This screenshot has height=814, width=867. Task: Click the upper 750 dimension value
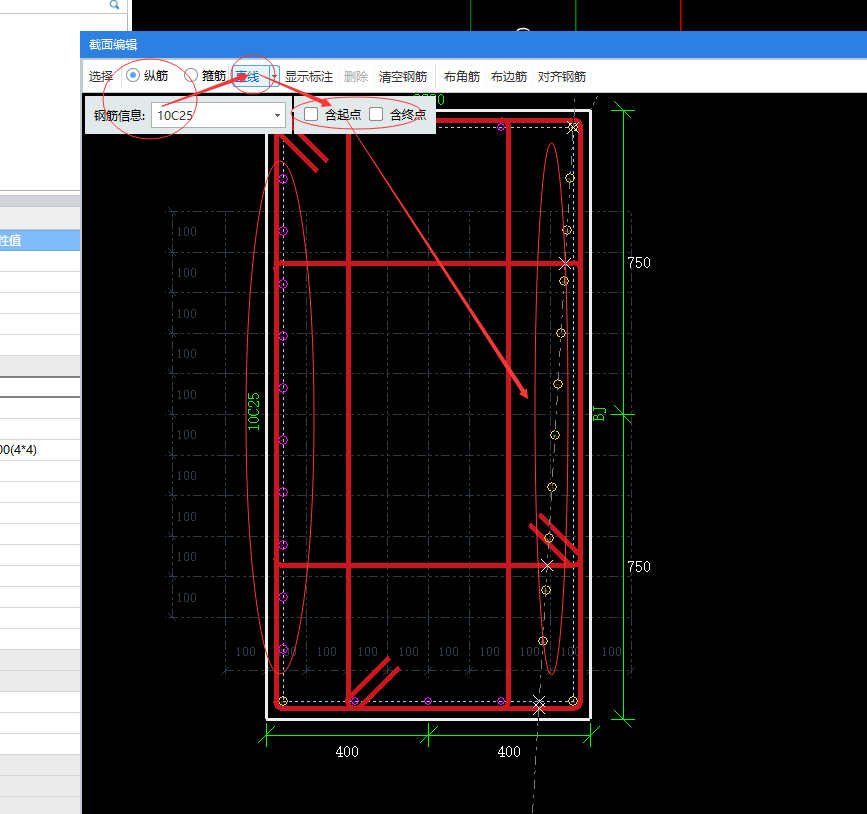[x=639, y=263]
